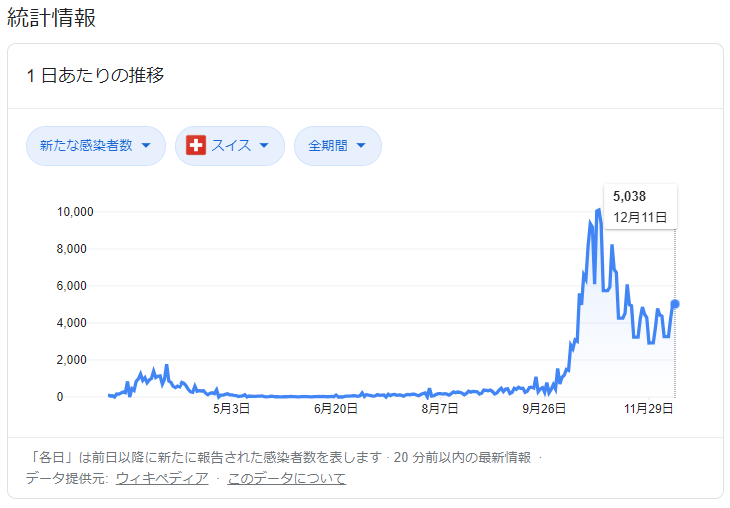The width and height of the screenshot is (730, 508).
Task: Click the 8月7日 axis label
Action: click(x=440, y=409)
